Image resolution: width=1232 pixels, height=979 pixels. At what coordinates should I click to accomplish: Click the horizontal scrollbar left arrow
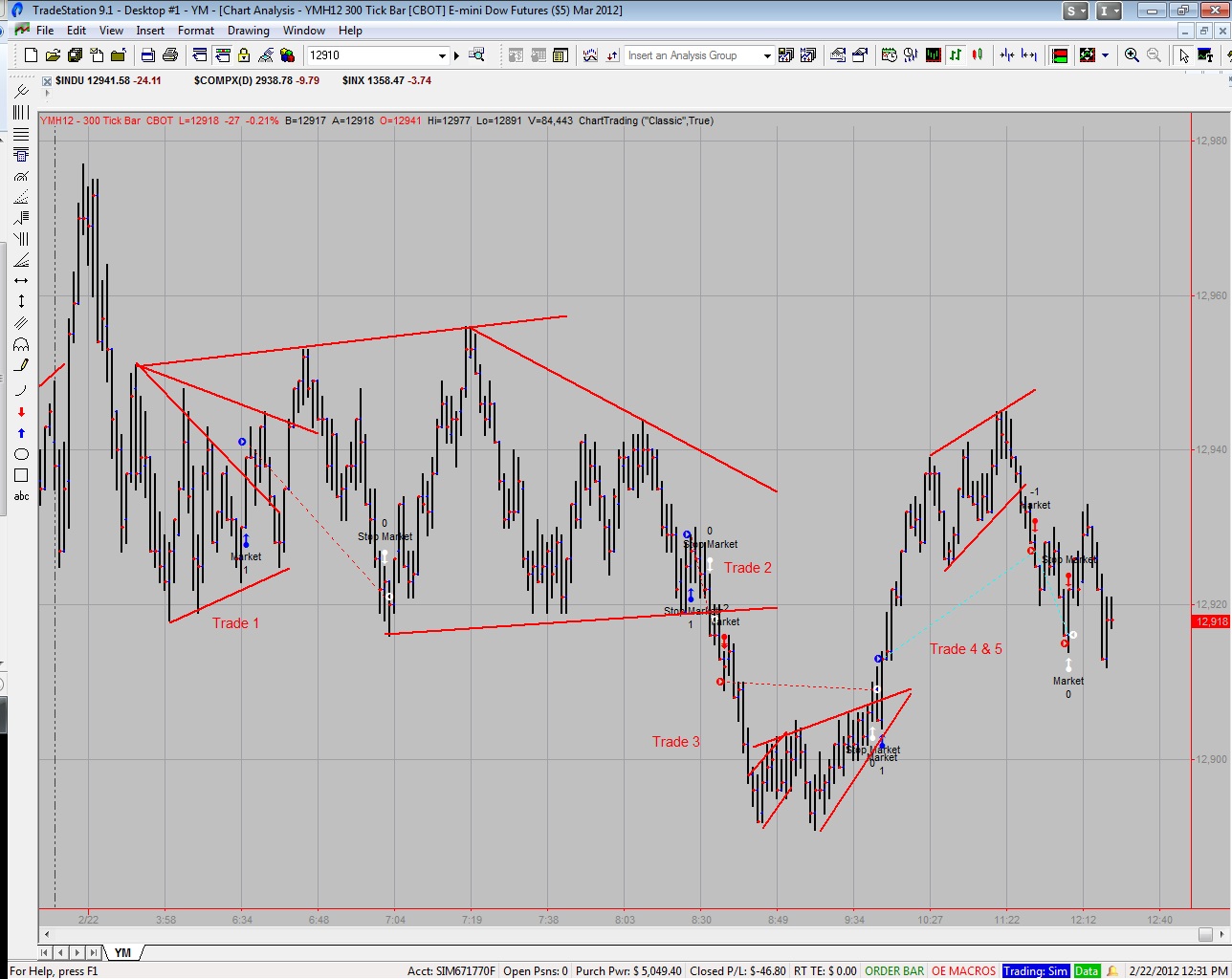click(x=45, y=934)
